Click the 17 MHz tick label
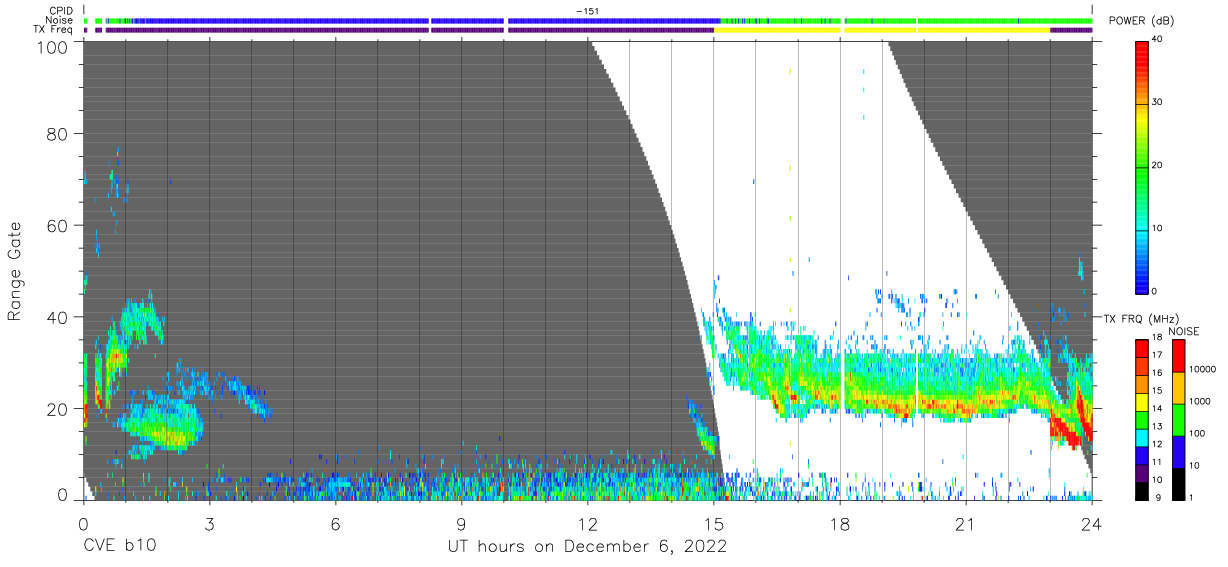The height and width of the screenshot is (567, 1228). (x=1159, y=355)
